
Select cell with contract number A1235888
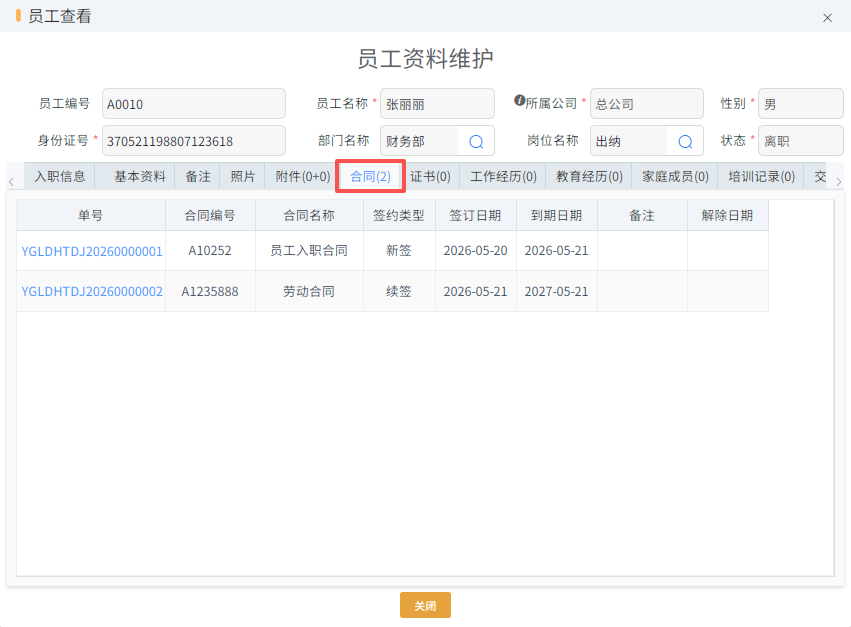[210, 292]
